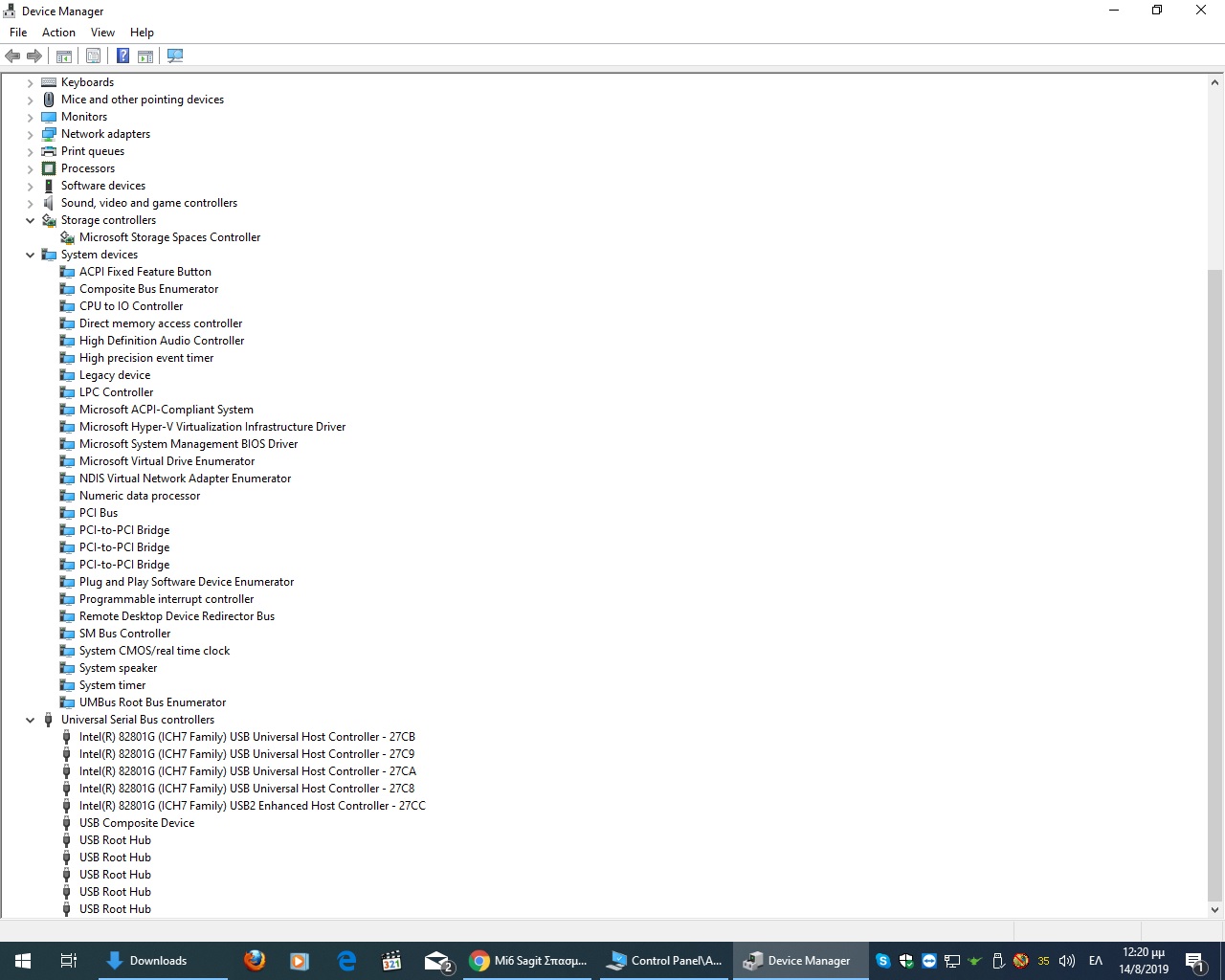Open the Help menu
This screenshot has height=980, width=1225.
[x=142, y=33]
